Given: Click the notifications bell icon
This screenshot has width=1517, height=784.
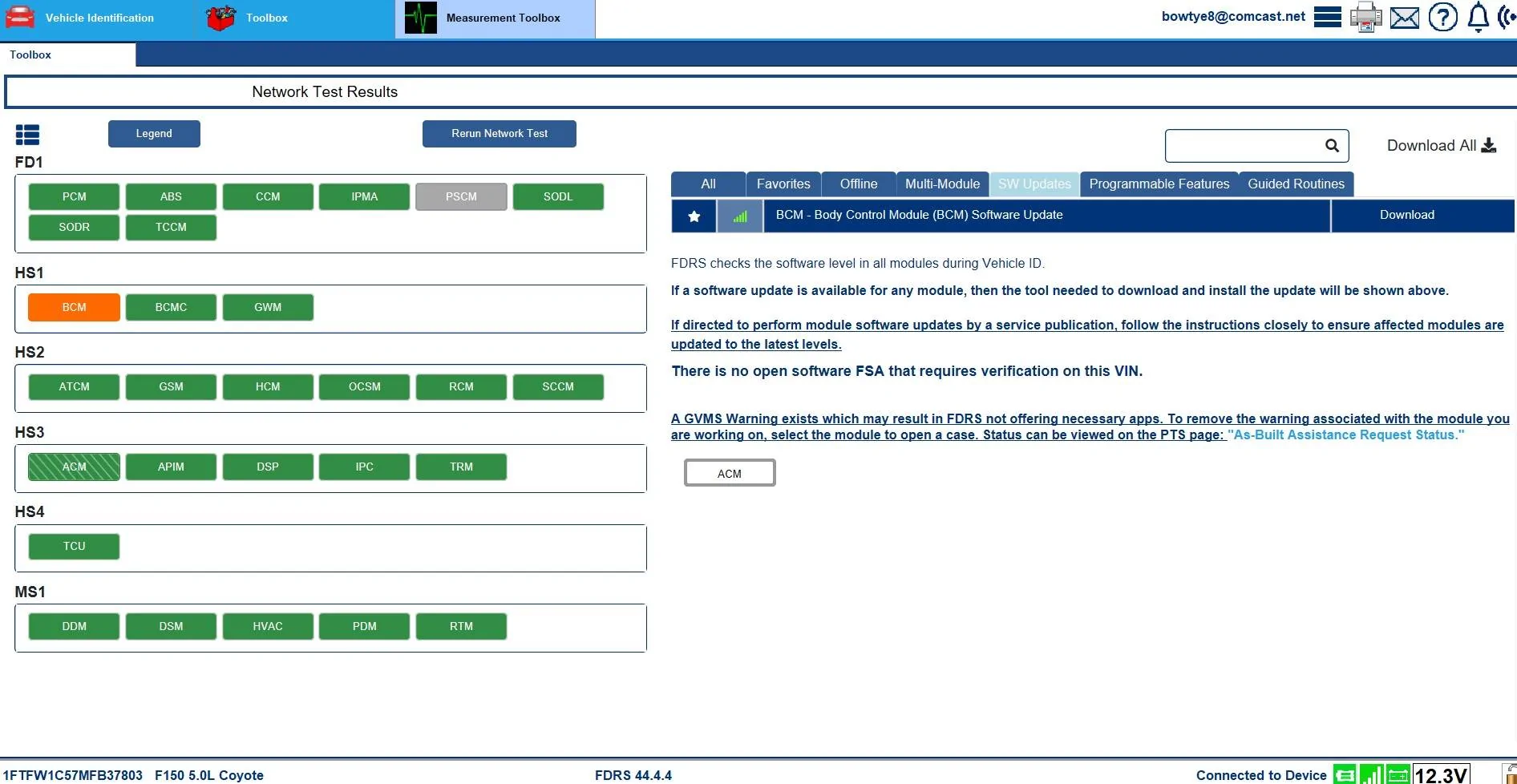Looking at the screenshot, I should tap(1478, 17).
